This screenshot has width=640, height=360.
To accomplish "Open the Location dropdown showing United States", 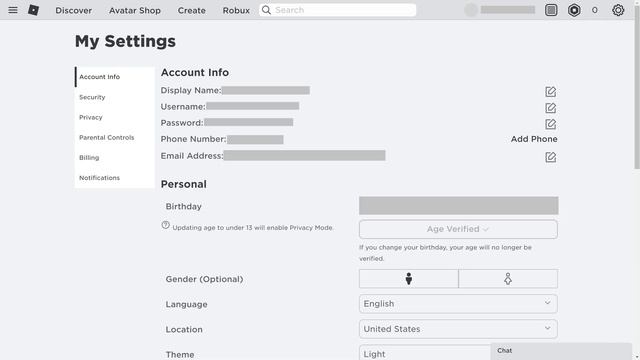I will 458,329.
